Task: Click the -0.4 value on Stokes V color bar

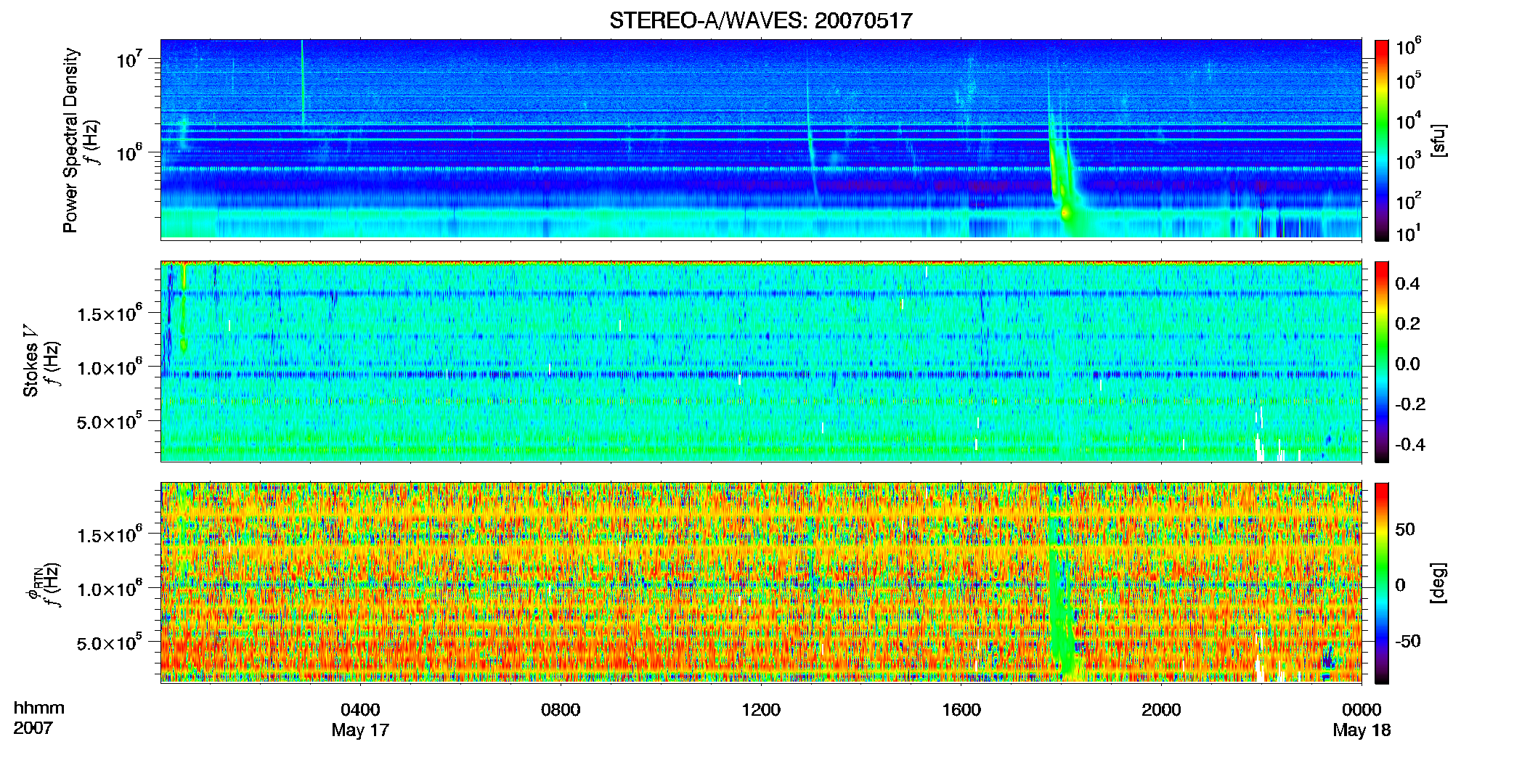Action: coord(1410,444)
